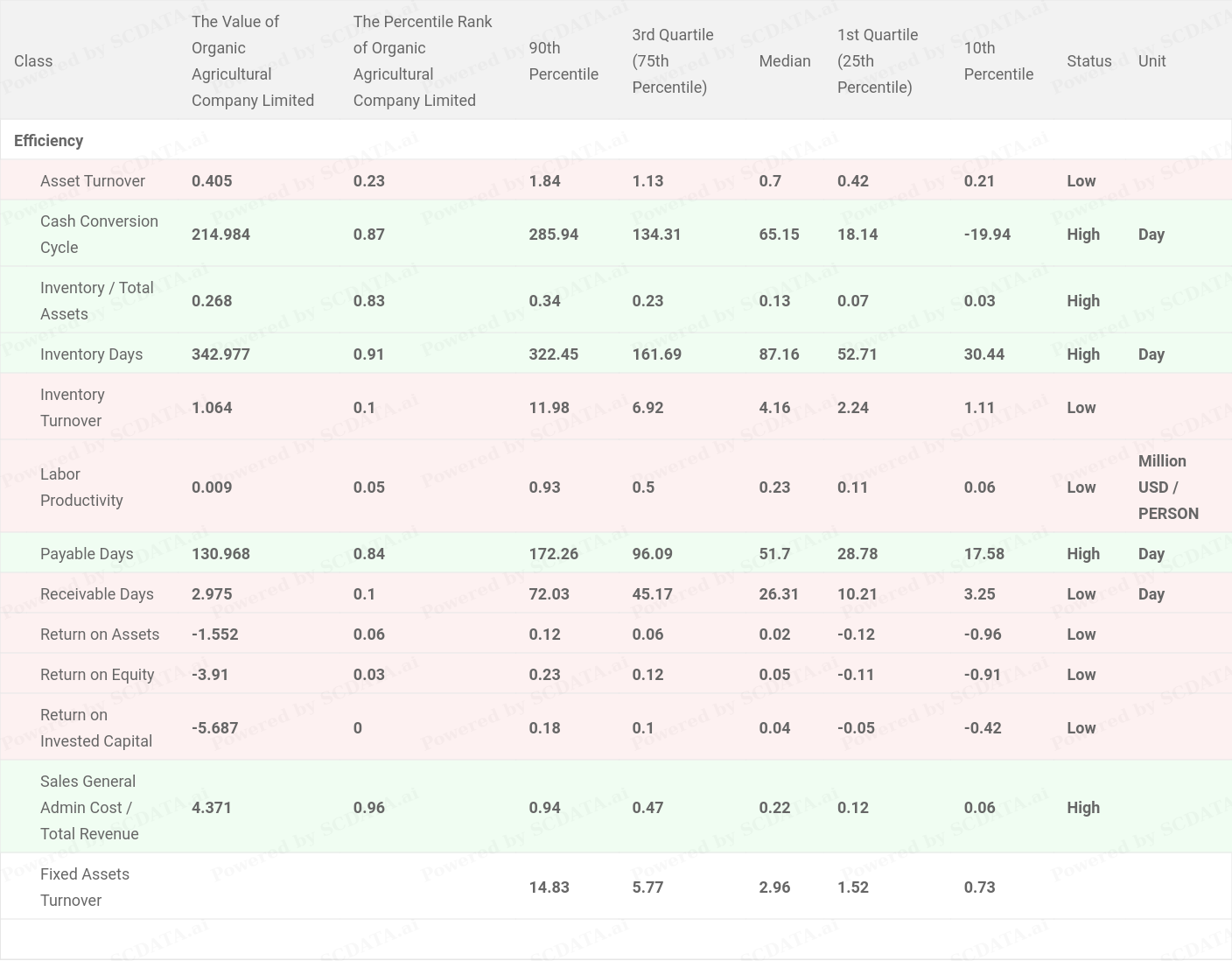Viewport: 1232px width, 961px height.
Task: Click Return on Equity value -3.91
Action: (x=210, y=674)
